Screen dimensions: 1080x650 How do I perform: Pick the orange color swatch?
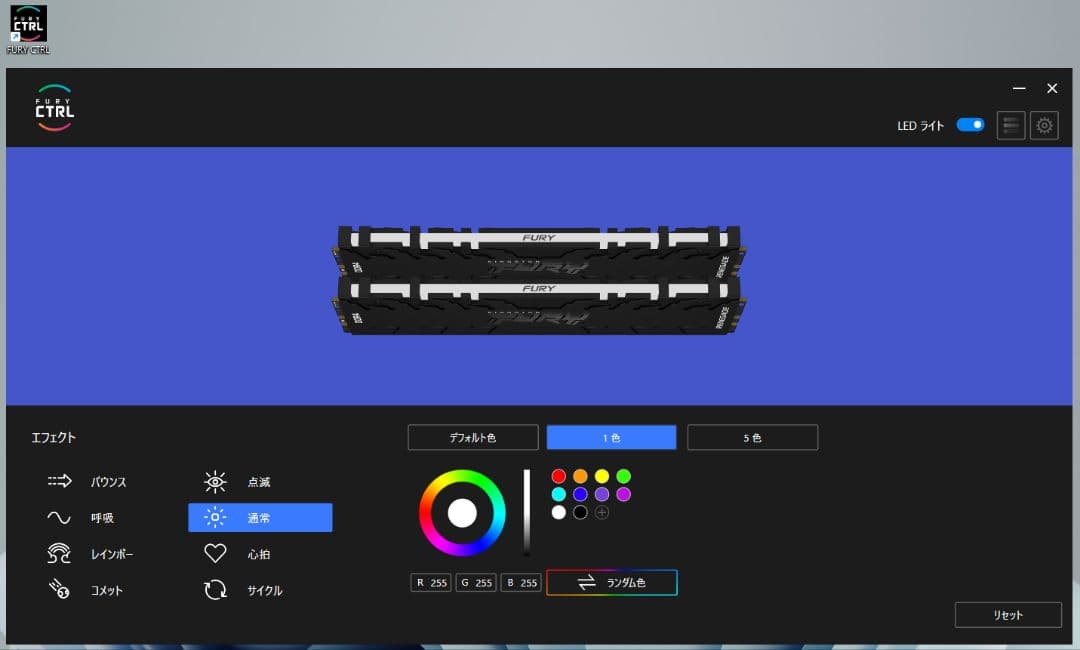[x=581, y=476]
